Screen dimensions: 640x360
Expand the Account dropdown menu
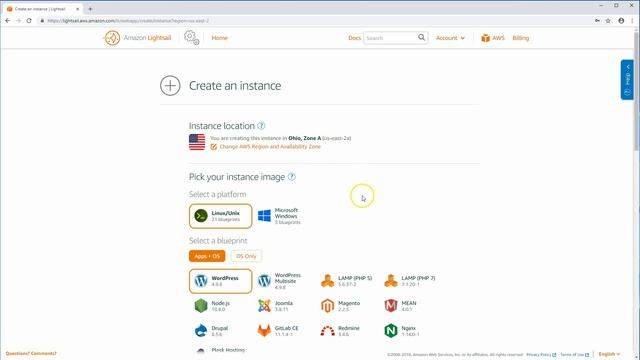coord(450,38)
